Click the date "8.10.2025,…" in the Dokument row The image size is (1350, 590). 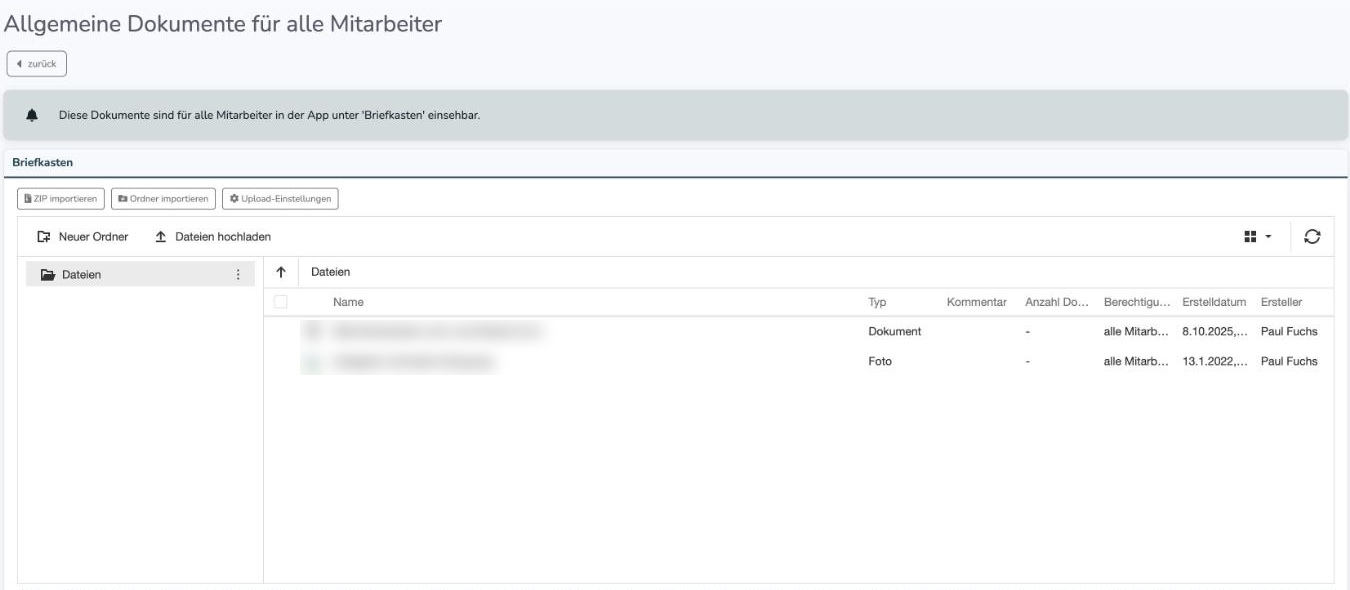pos(1214,332)
